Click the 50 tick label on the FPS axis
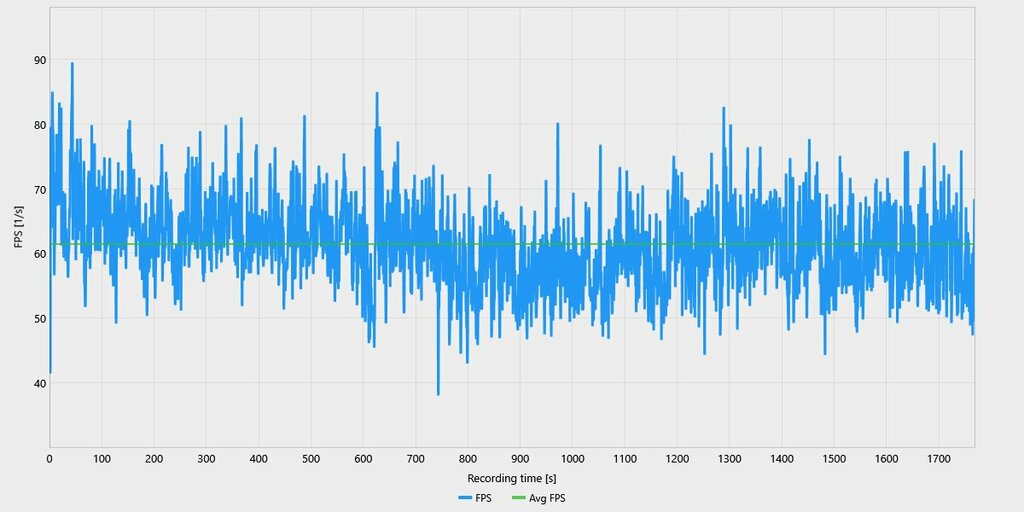1024x512 pixels. (39, 318)
